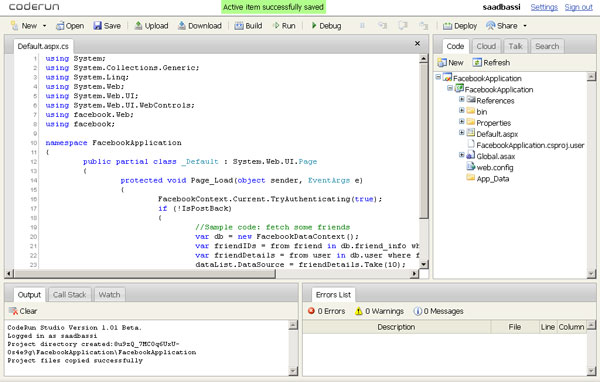The image size is (600, 382).
Task: Build the project with the Build button
Action: click(248, 26)
